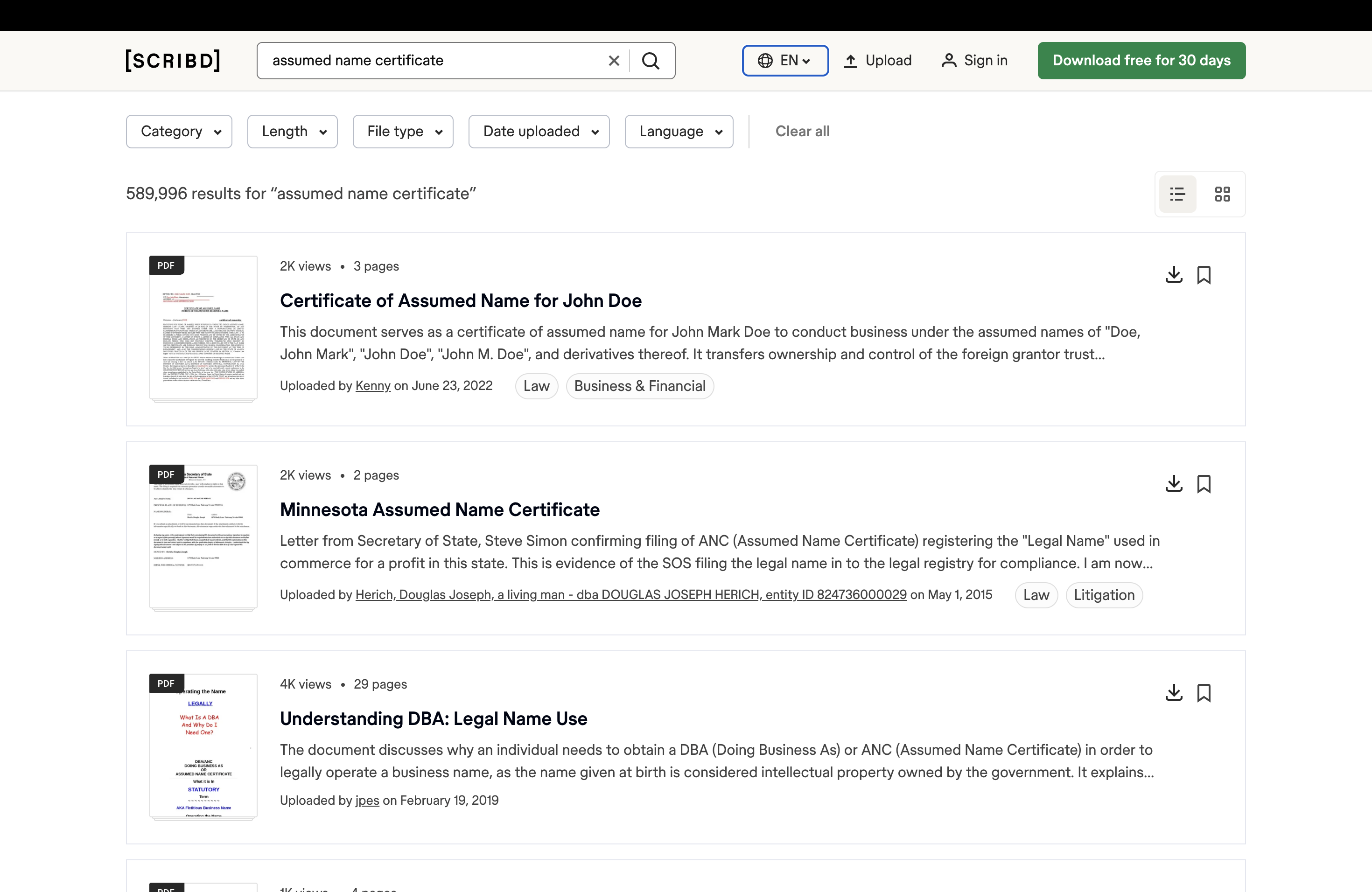Open Minnesota Assumed Name Certificate title

point(440,510)
